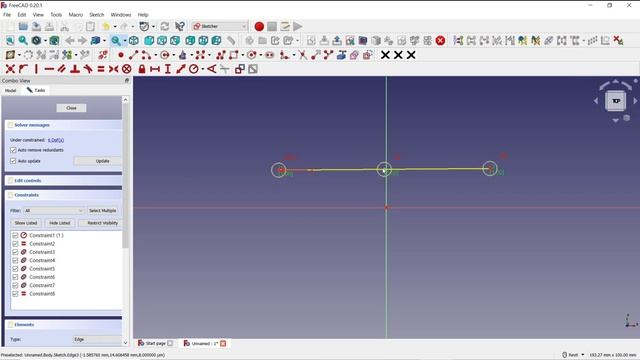Screen dimensions: 640x360
Task: Select the Create Rectangle tool
Action: point(233,55)
